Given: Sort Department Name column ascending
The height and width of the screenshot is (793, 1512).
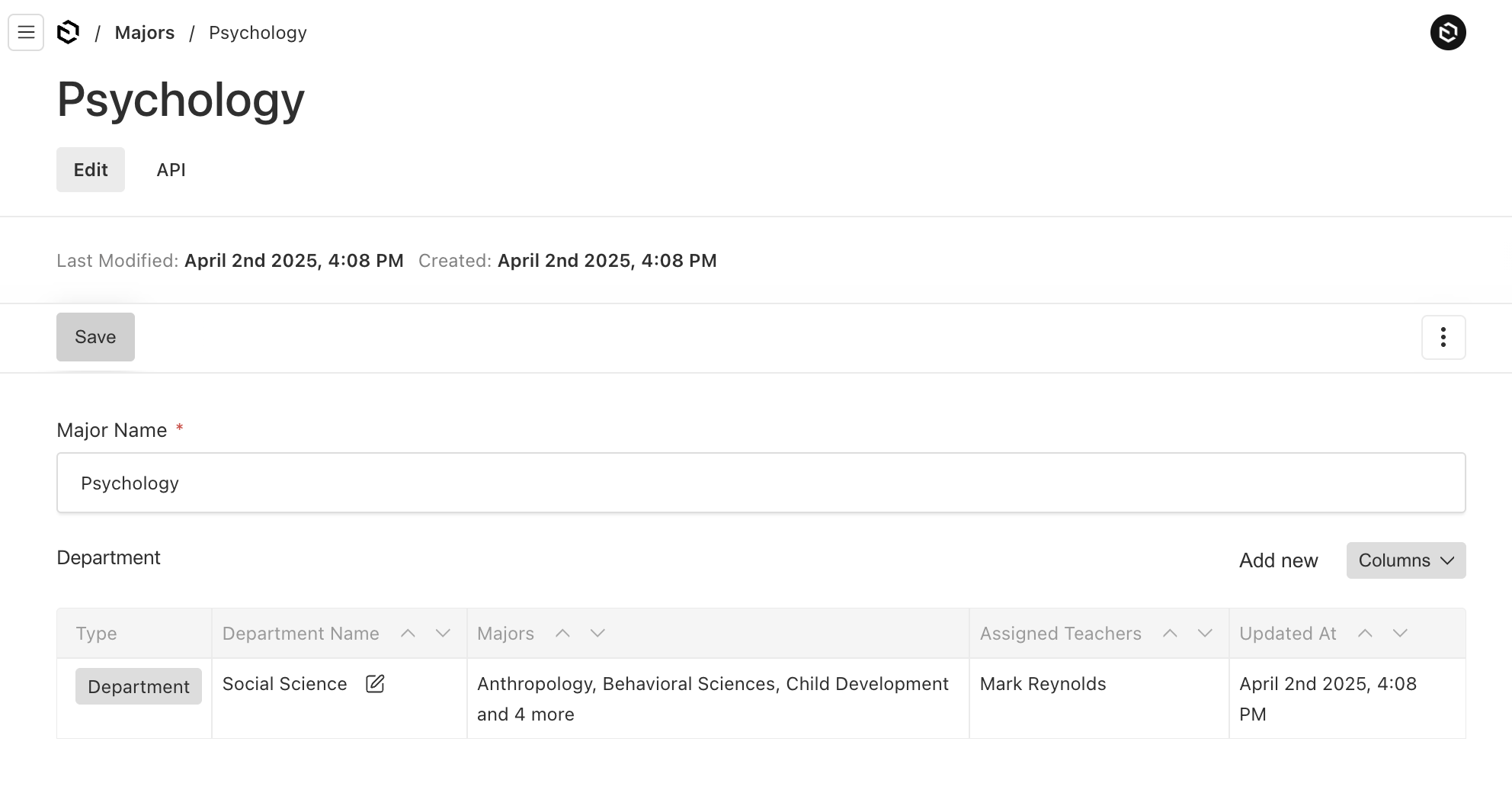Looking at the screenshot, I should point(408,634).
